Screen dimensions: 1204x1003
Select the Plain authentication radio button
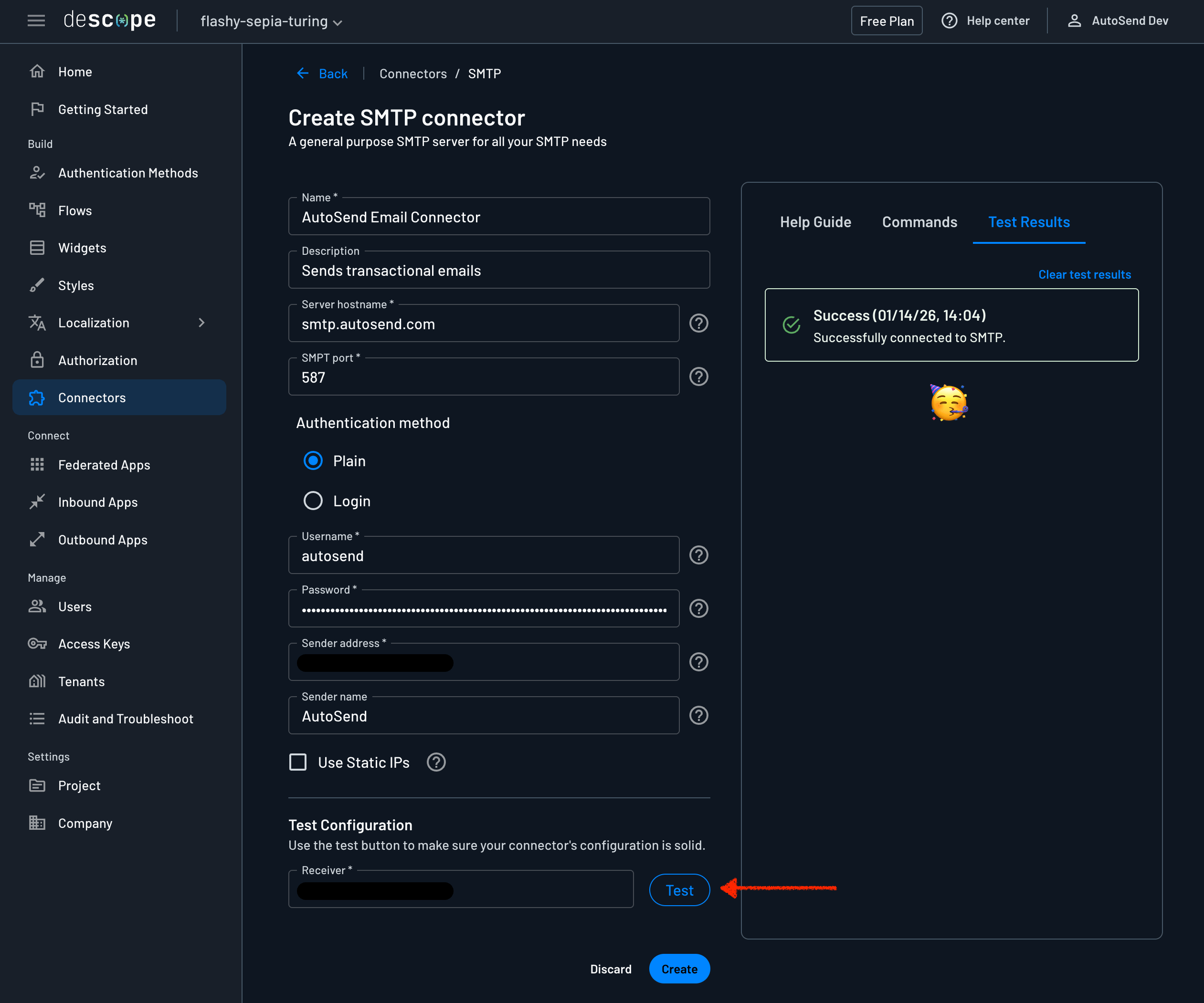[x=313, y=461]
